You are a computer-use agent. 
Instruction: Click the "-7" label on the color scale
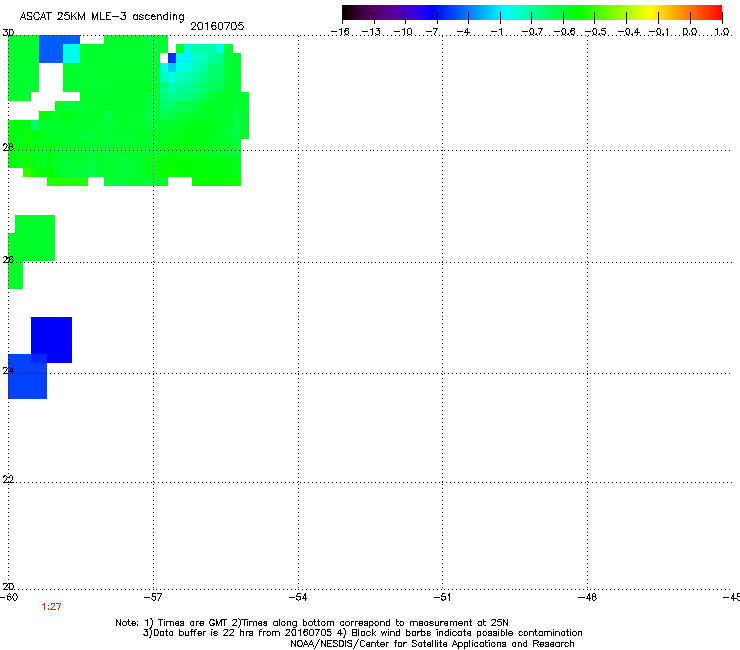[x=432, y=32]
